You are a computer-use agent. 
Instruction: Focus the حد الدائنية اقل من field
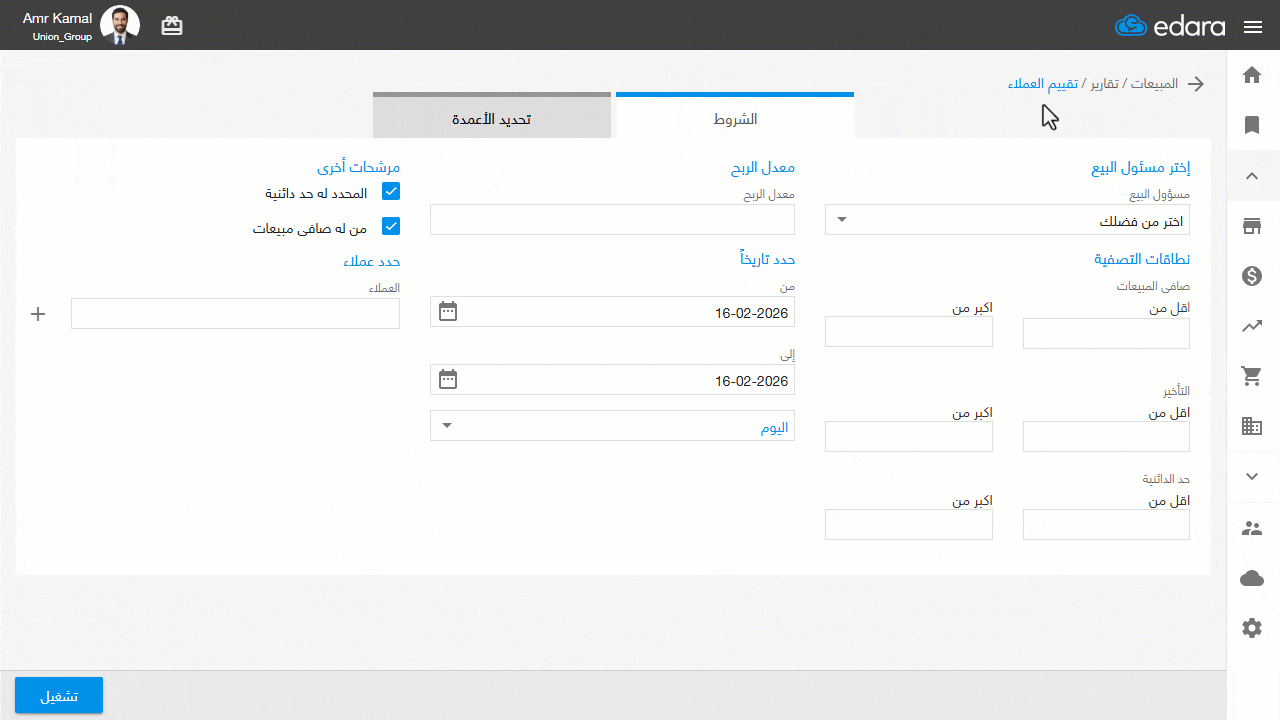[1106, 525]
